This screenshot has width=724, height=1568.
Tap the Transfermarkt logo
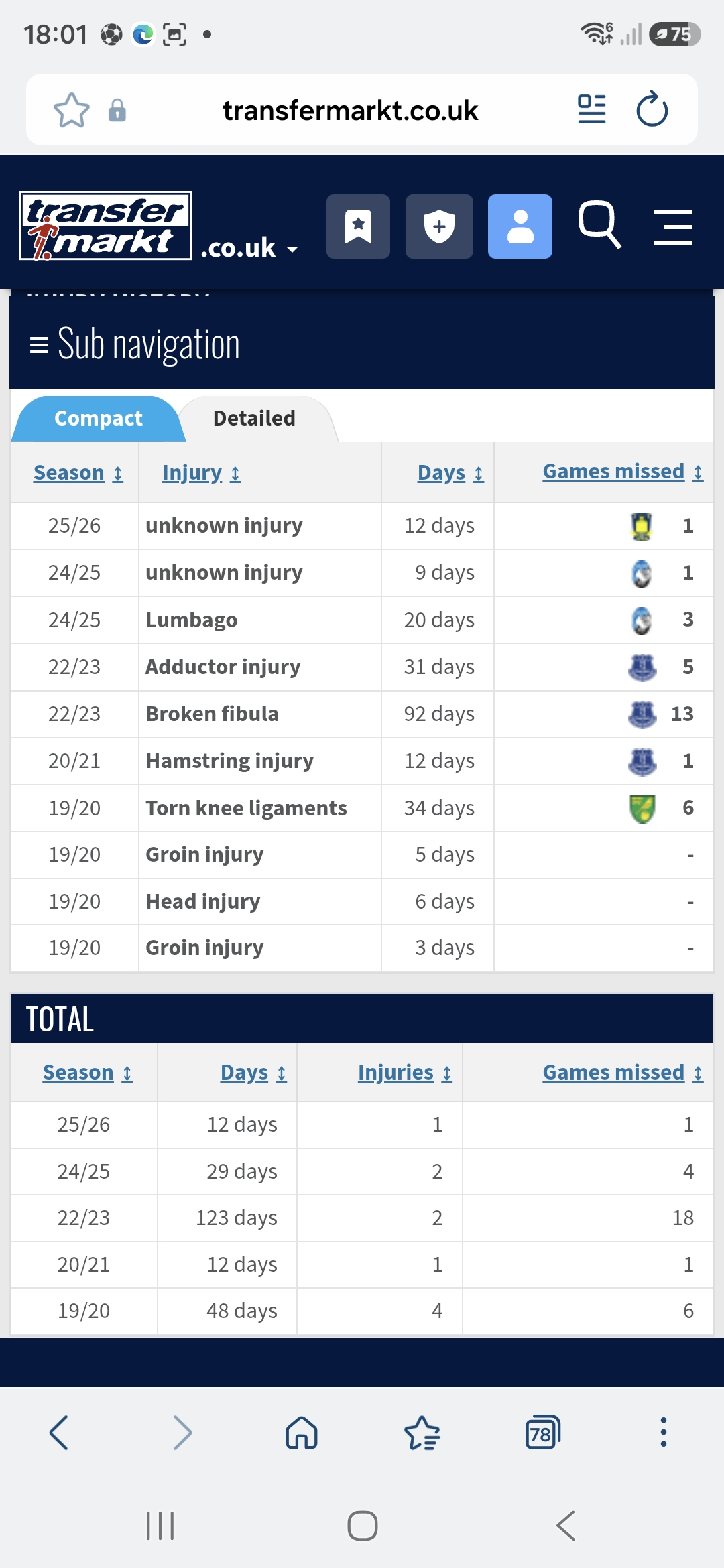tap(106, 226)
